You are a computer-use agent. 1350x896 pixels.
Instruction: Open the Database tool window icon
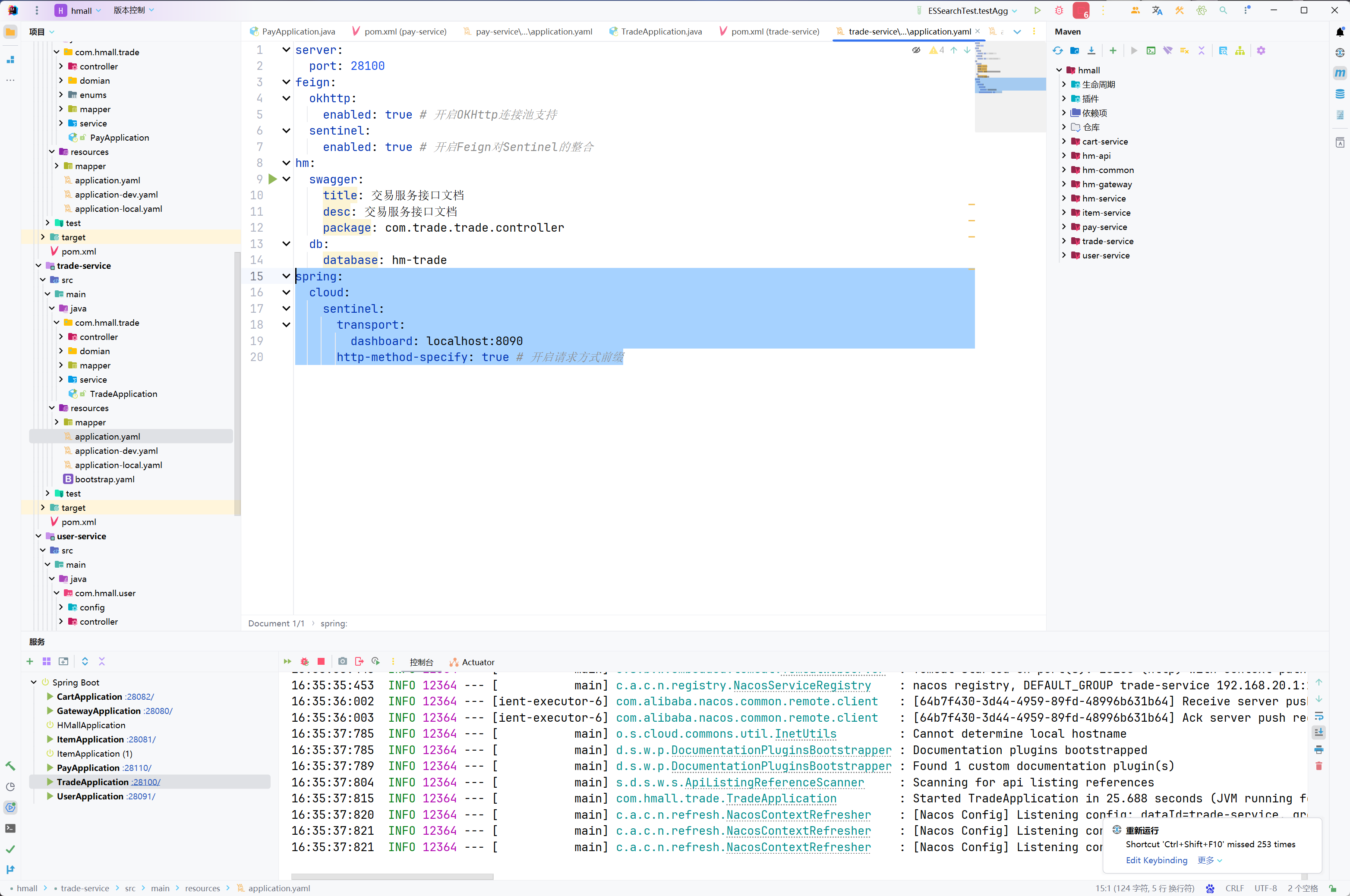coord(1340,94)
